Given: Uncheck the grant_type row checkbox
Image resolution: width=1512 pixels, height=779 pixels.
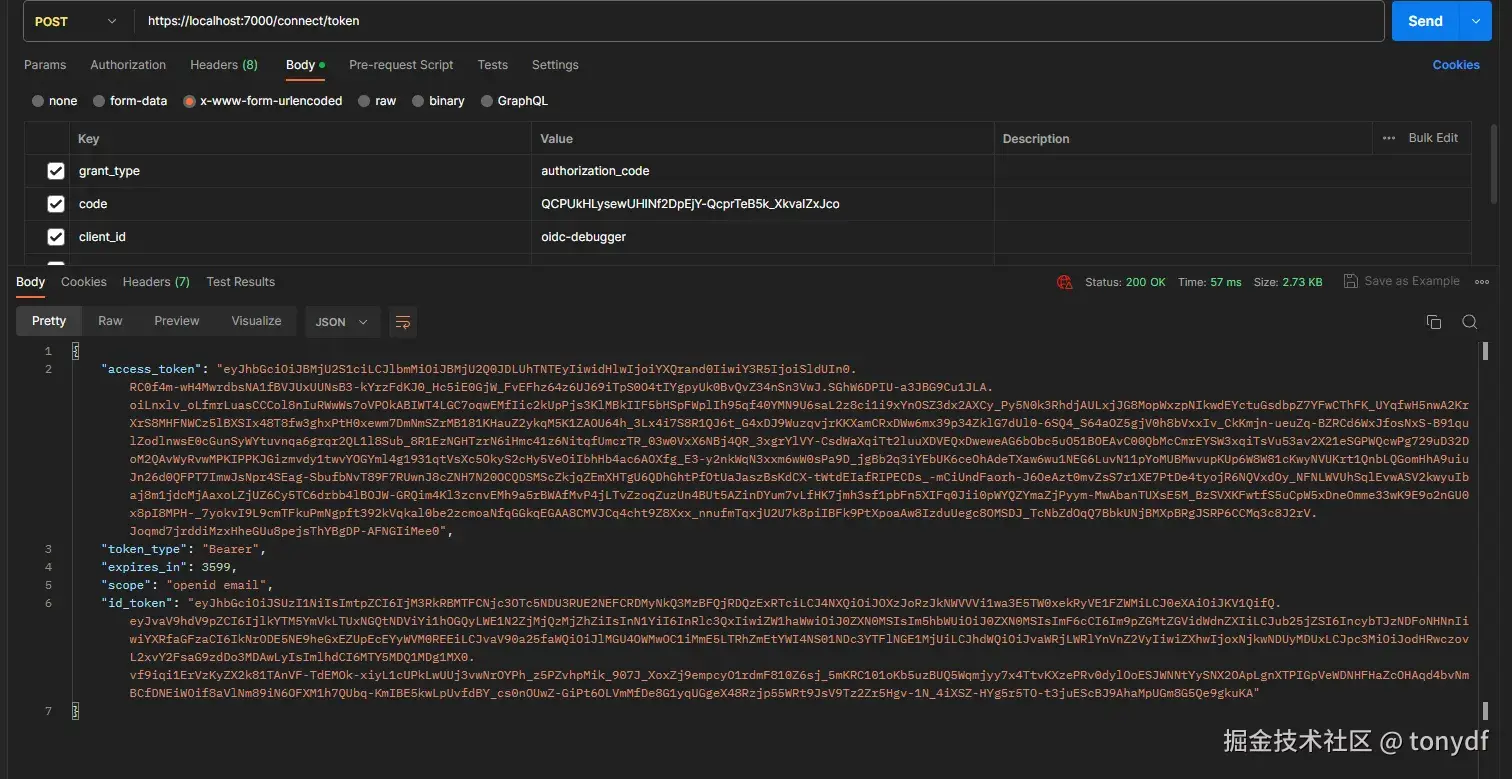Looking at the screenshot, I should pyautogui.click(x=56, y=171).
